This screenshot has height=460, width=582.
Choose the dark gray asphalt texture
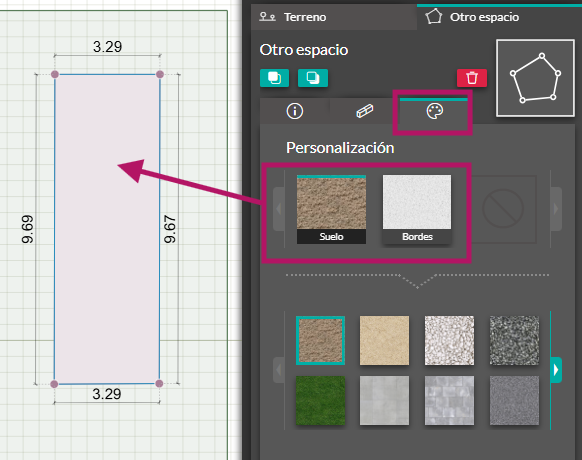coord(514,400)
